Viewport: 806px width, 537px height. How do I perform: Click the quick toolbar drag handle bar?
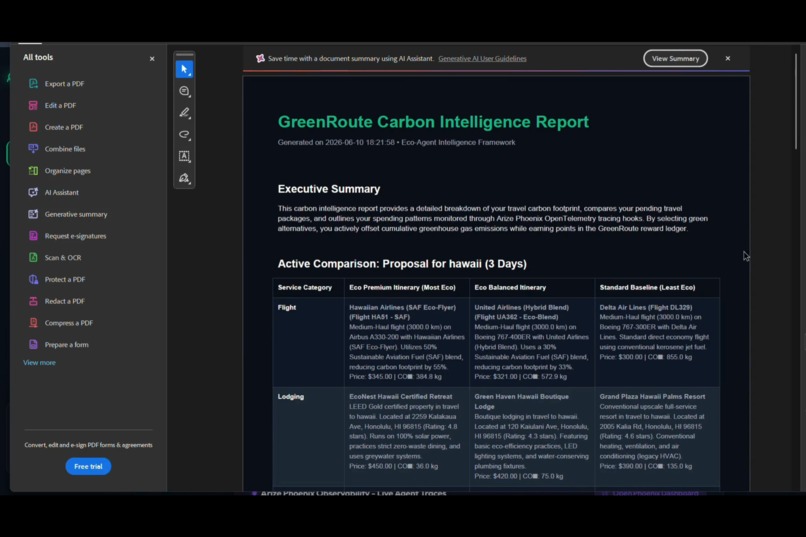(184, 54)
